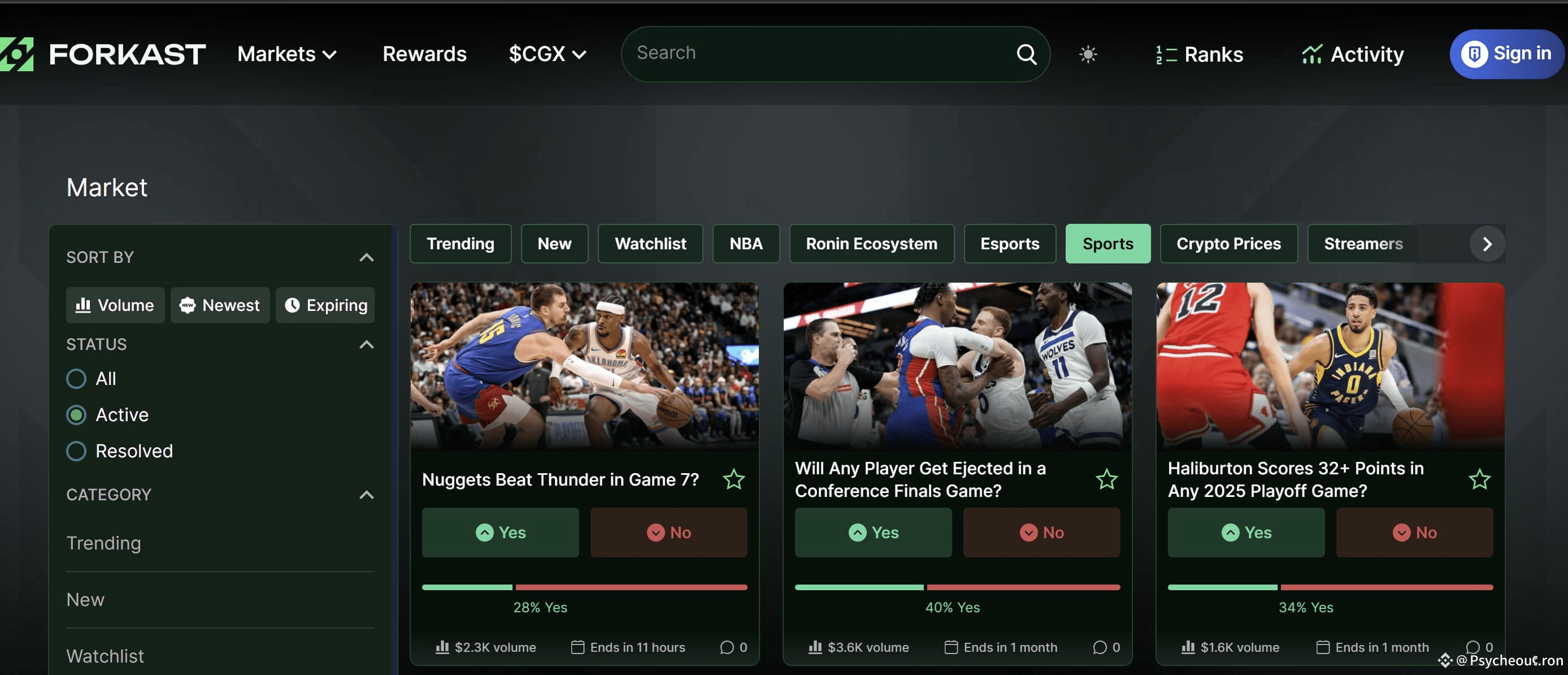Choose Trending in the Category sidebar
This screenshot has height=675, width=1568.
103,543
